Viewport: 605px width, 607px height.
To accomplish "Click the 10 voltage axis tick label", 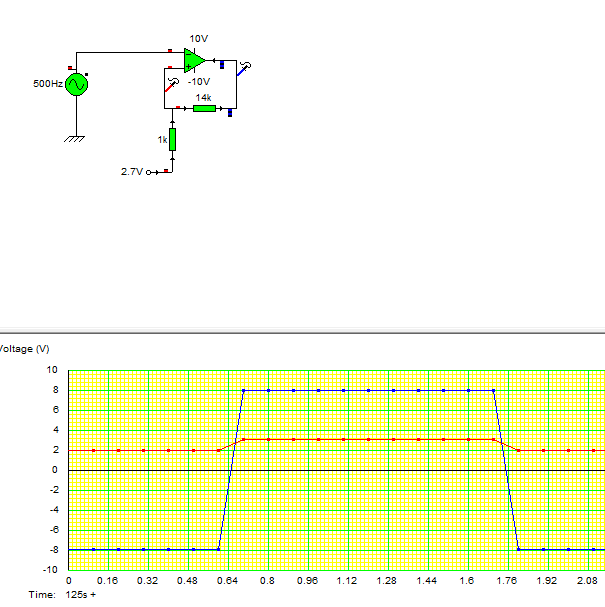I will (x=52, y=370).
